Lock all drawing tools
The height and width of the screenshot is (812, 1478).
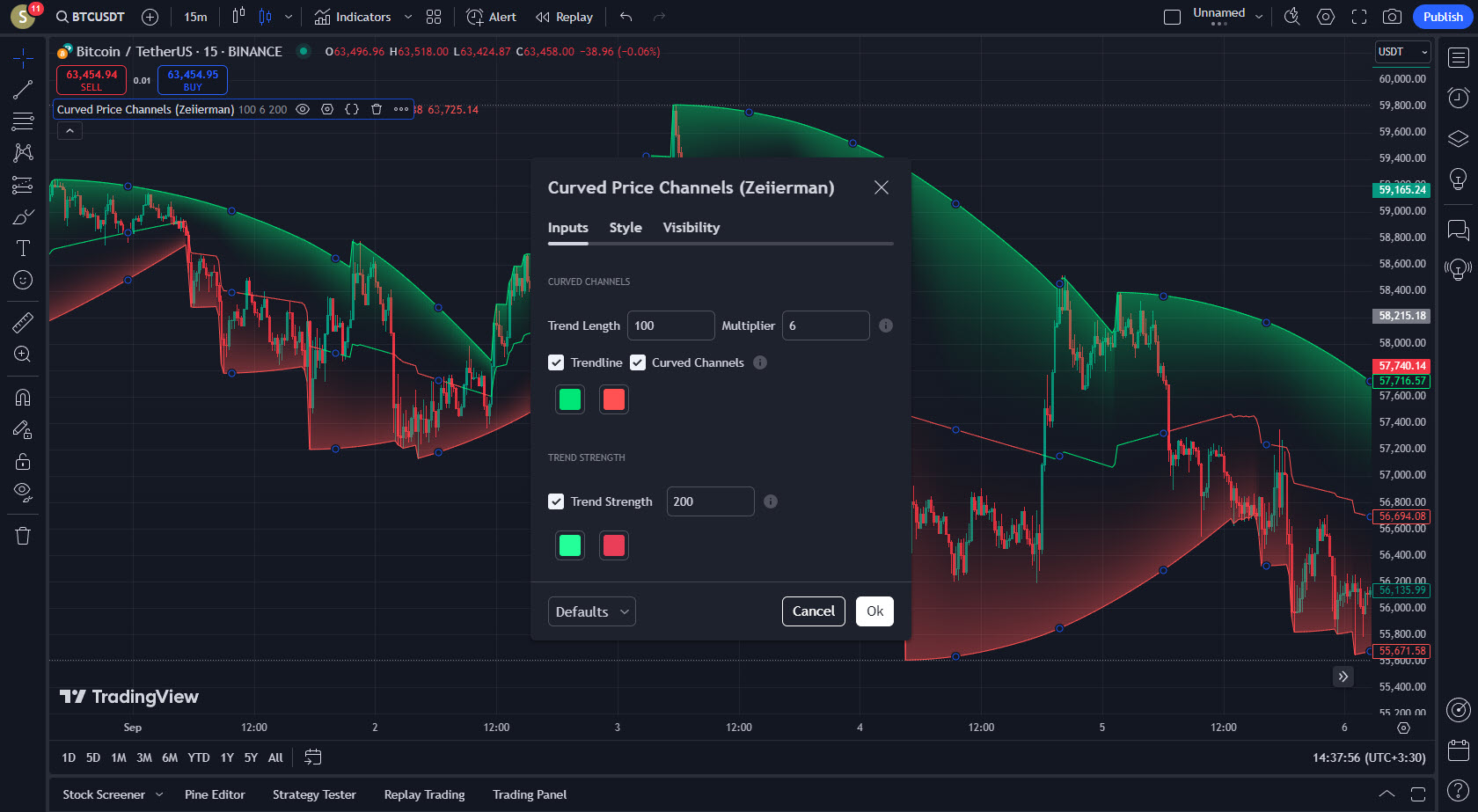pyautogui.click(x=23, y=461)
